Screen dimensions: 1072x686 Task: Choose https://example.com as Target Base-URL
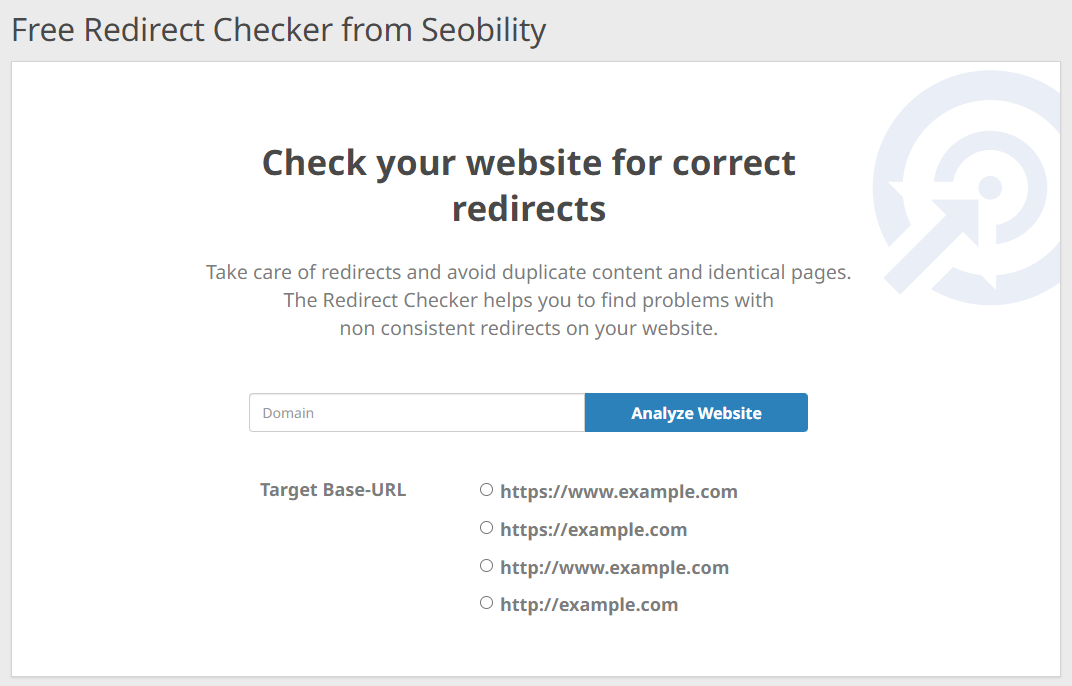[x=486, y=527]
